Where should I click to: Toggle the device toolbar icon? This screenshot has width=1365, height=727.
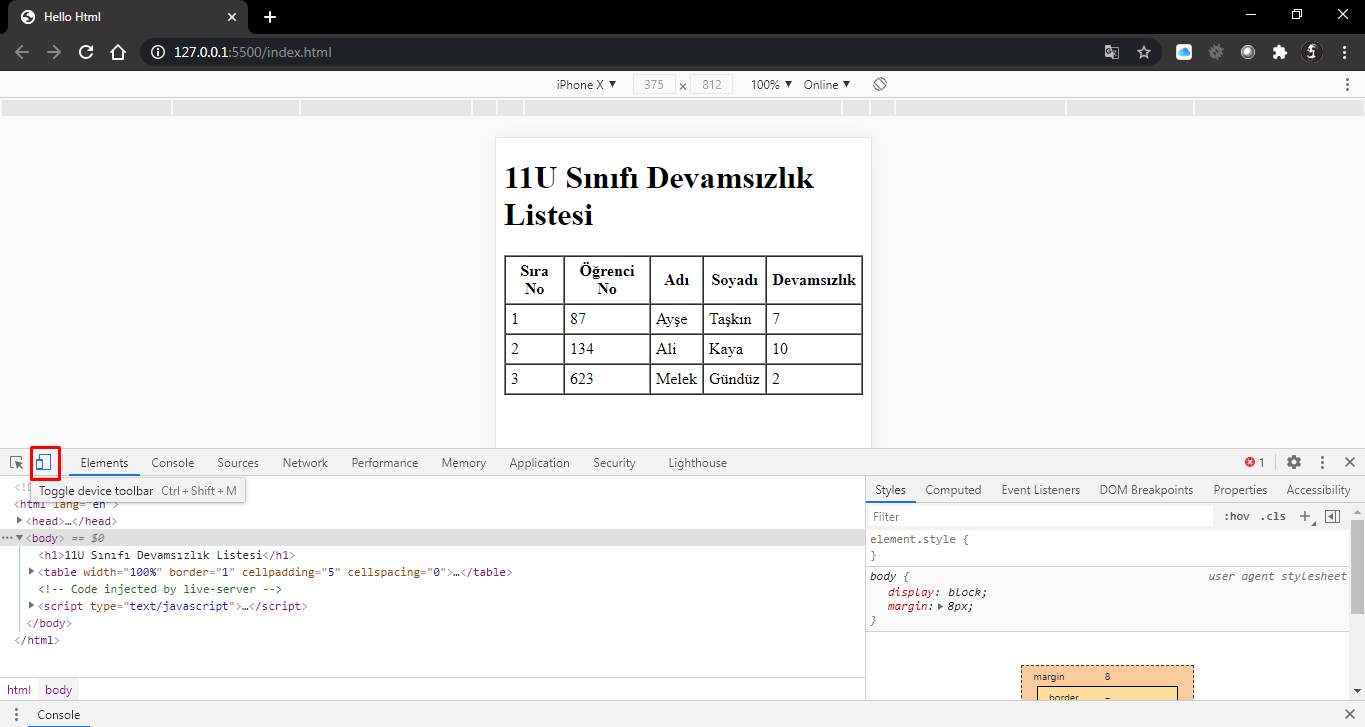tap(44, 462)
